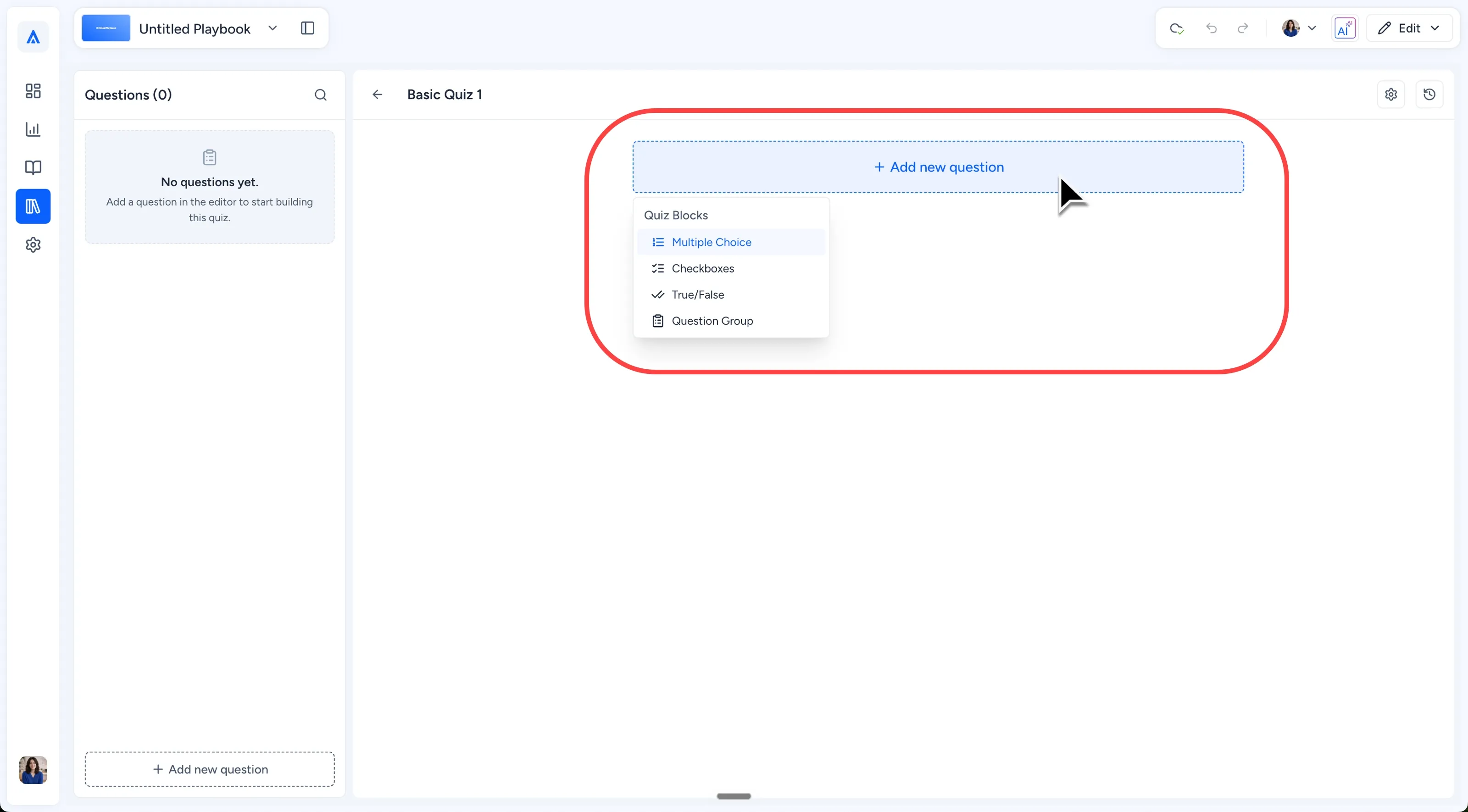The image size is (1468, 812).
Task: Open the analytics bar chart icon
Action: (x=33, y=129)
